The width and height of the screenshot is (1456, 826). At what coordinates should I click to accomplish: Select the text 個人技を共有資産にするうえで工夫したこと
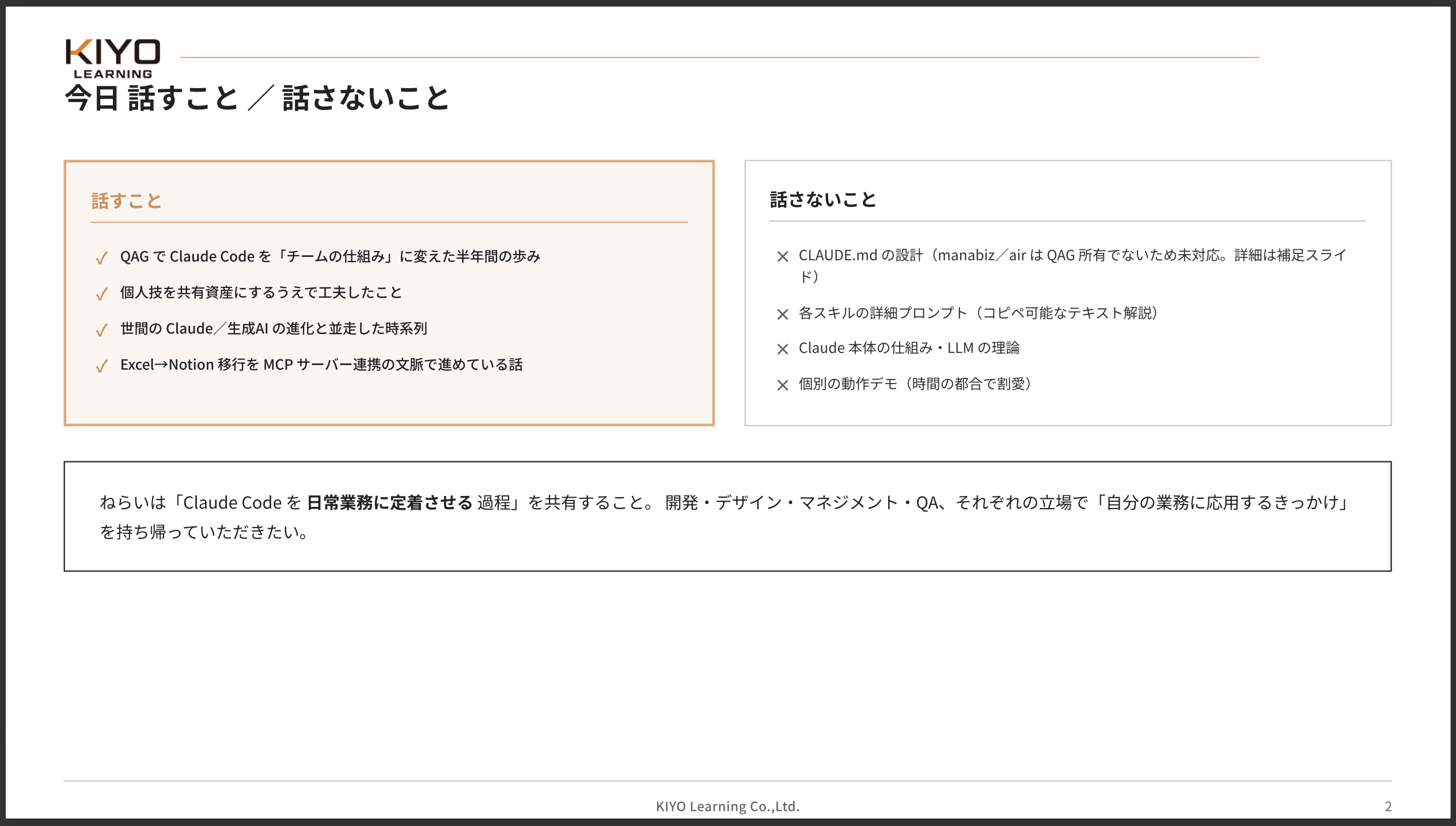tap(261, 293)
